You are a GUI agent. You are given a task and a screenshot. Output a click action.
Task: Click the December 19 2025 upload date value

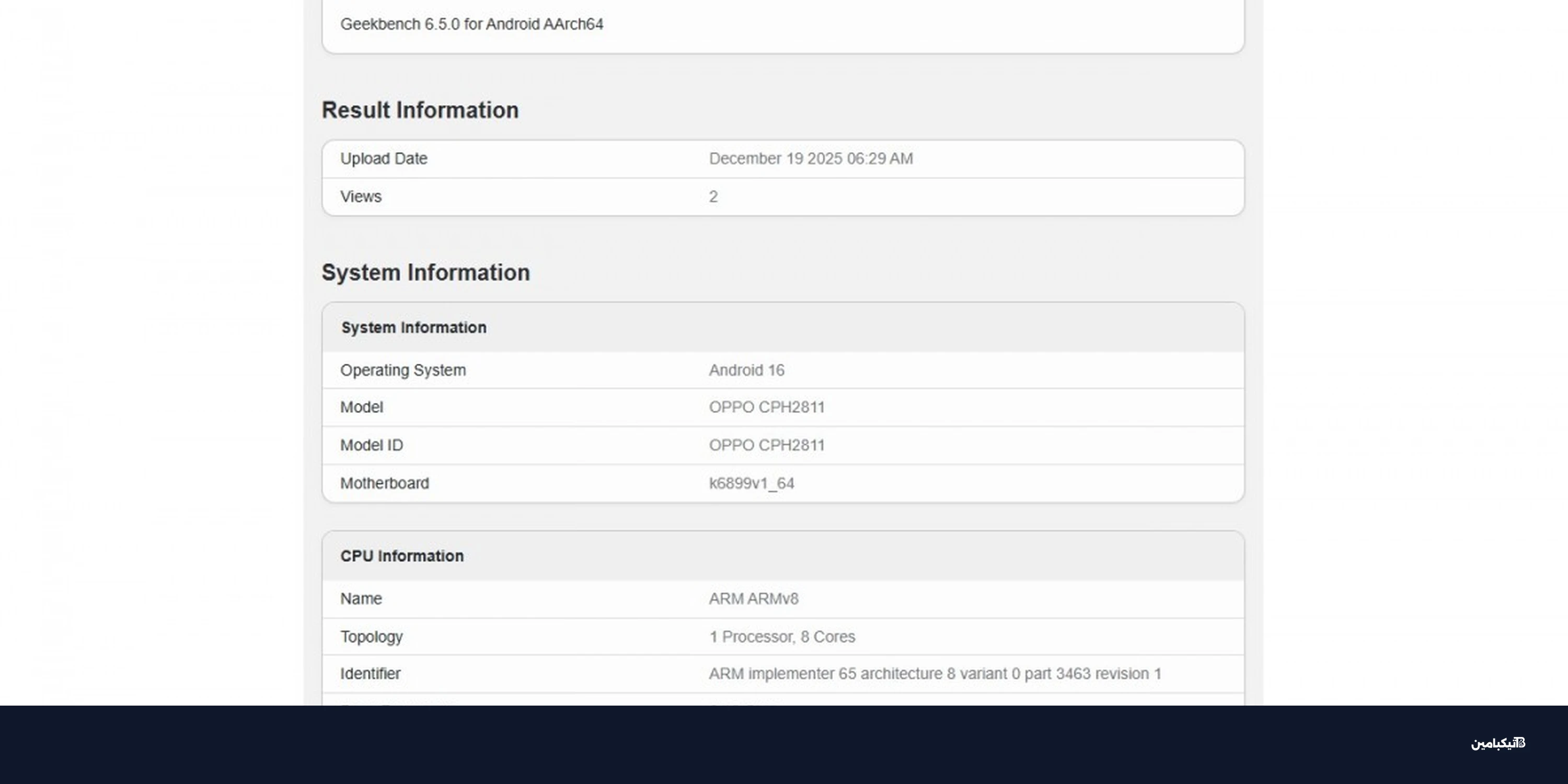(x=810, y=159)
